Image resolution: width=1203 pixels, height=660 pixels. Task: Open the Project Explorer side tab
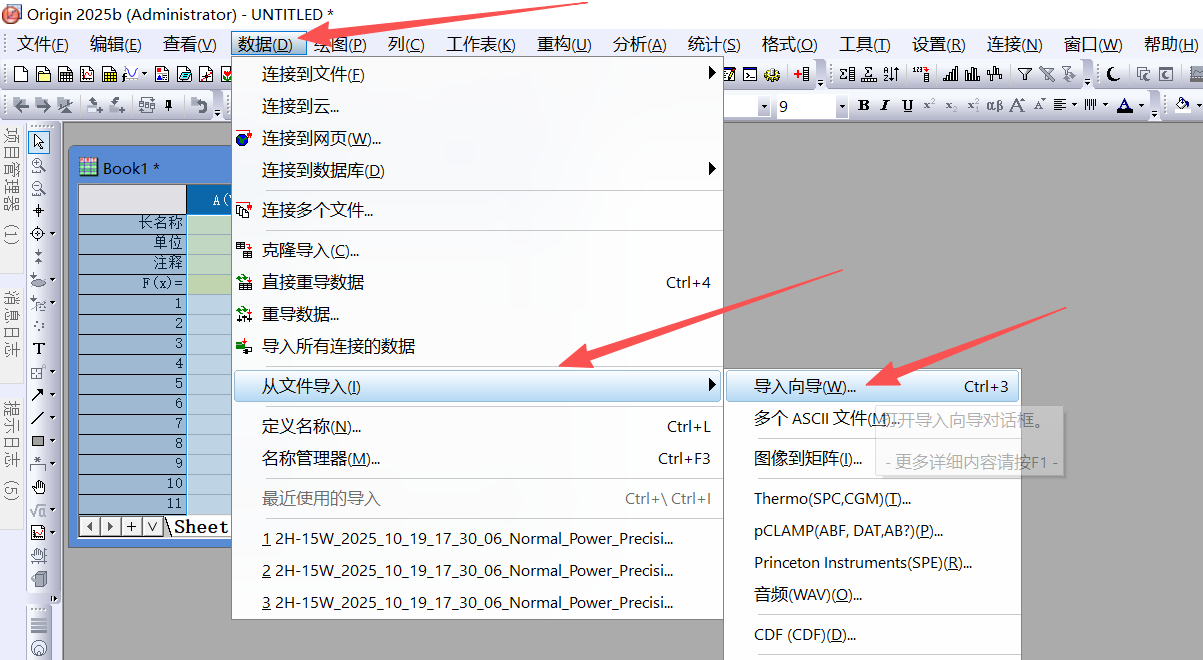tap(11, 185)
